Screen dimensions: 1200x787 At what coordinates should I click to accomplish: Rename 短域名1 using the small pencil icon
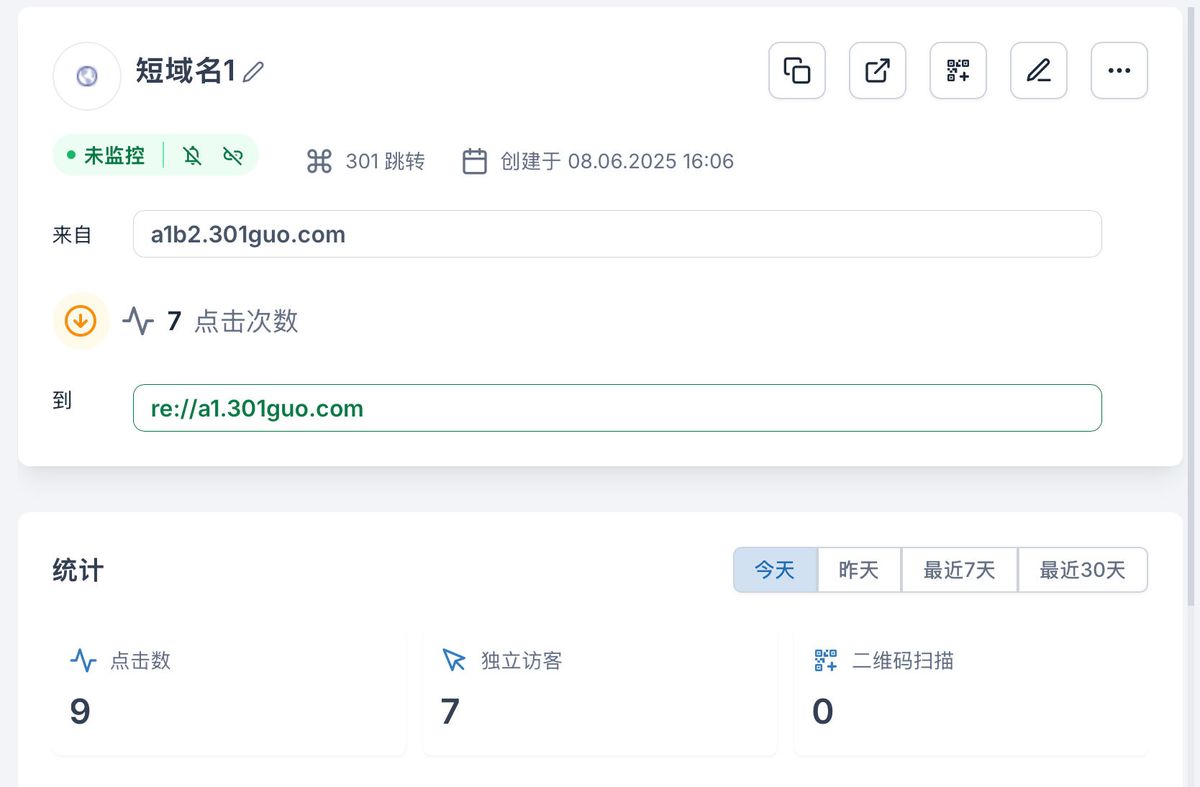[x=253, y=72]
